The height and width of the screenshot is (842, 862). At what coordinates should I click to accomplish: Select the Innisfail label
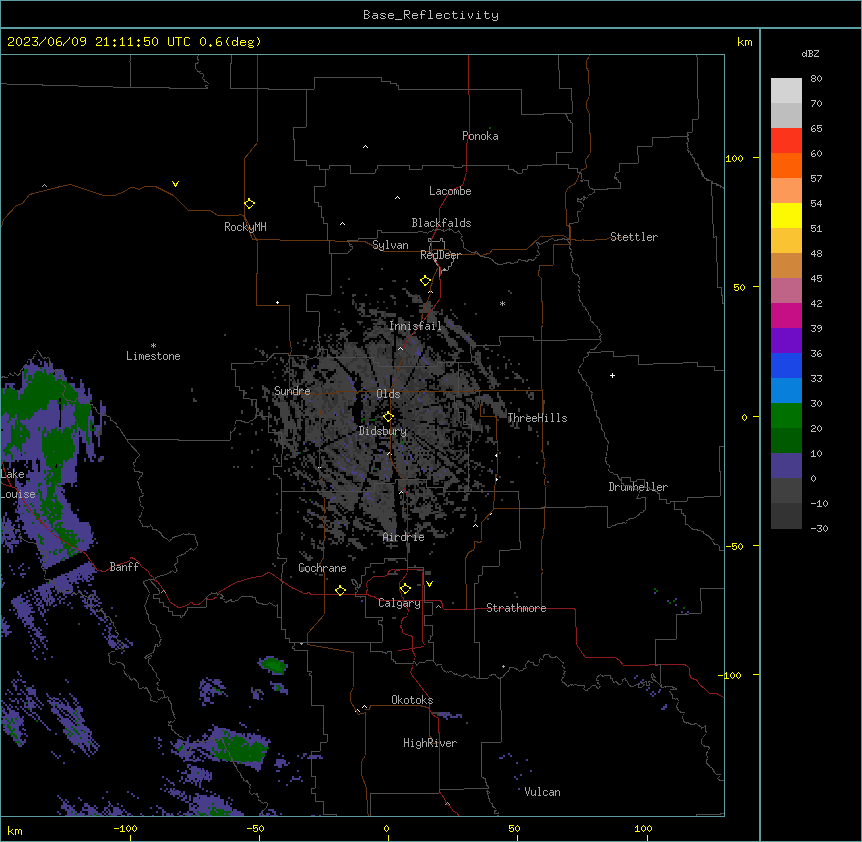(415, 326)
